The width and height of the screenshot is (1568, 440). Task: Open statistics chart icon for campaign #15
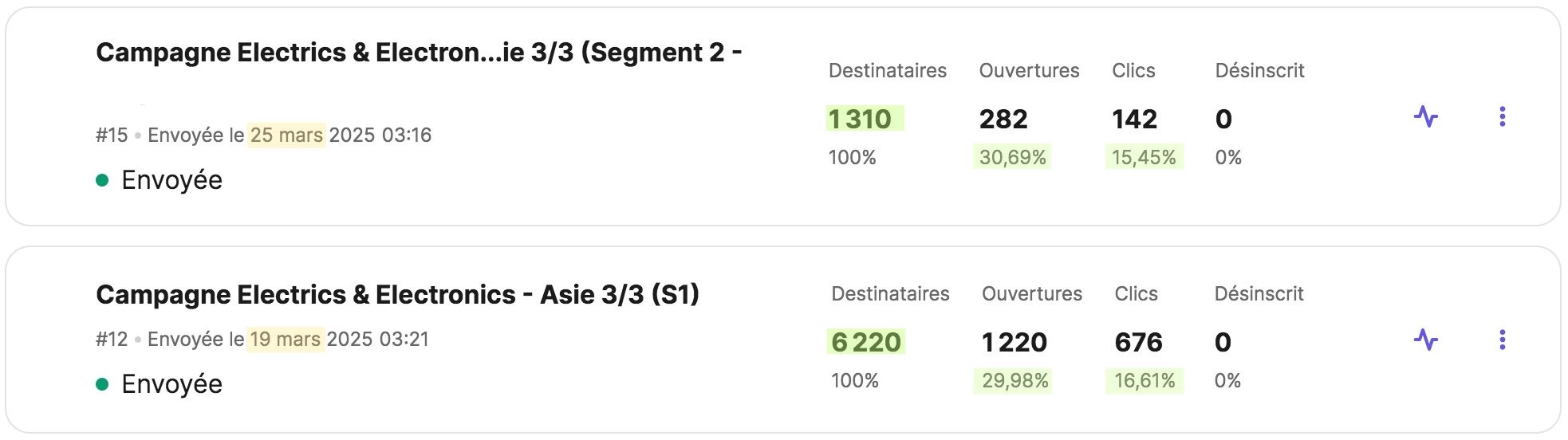pos(1425,117)
